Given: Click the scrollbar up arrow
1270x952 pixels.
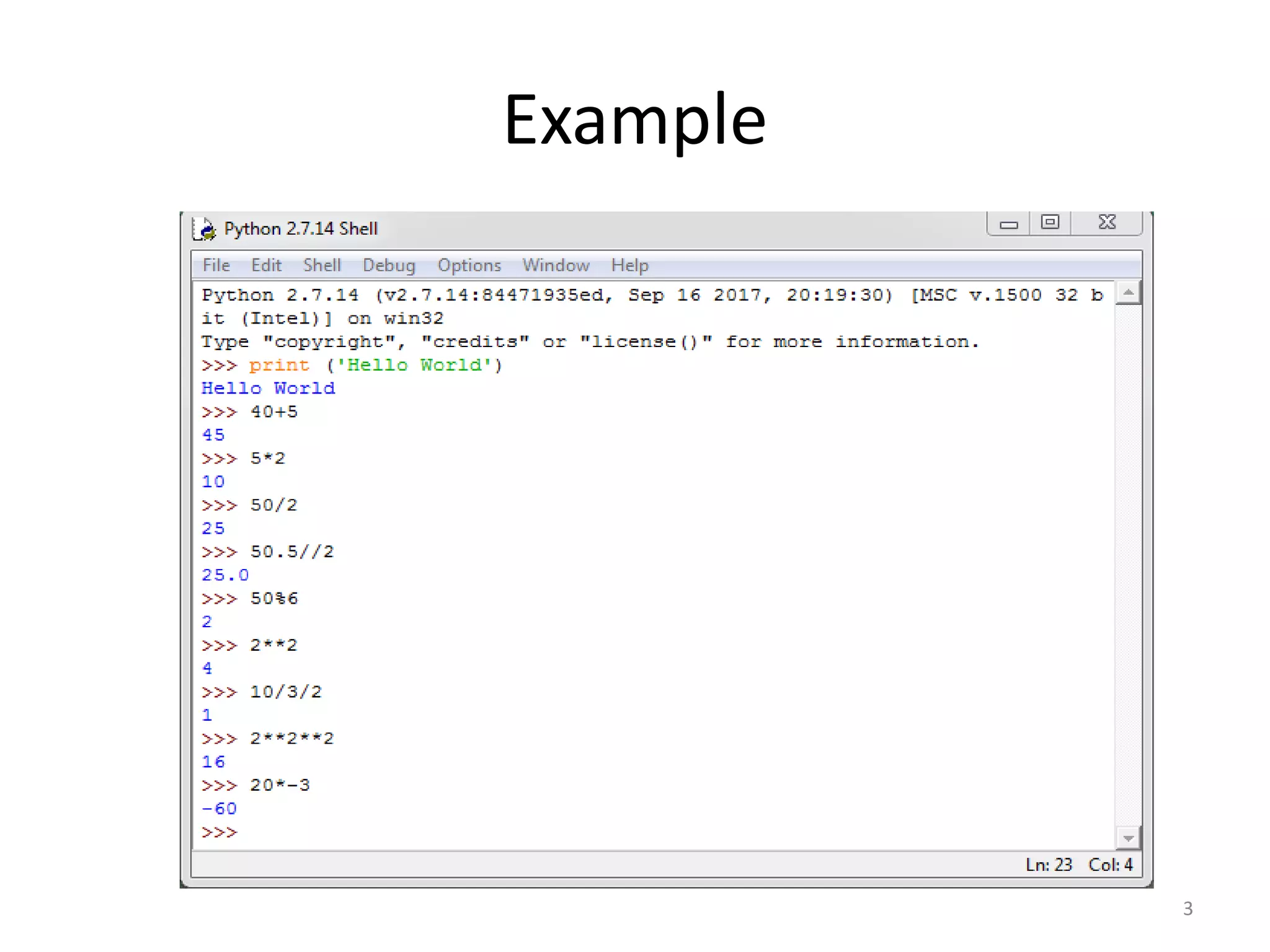Looking at the screenshot, I should click(x=1129, y=293).
